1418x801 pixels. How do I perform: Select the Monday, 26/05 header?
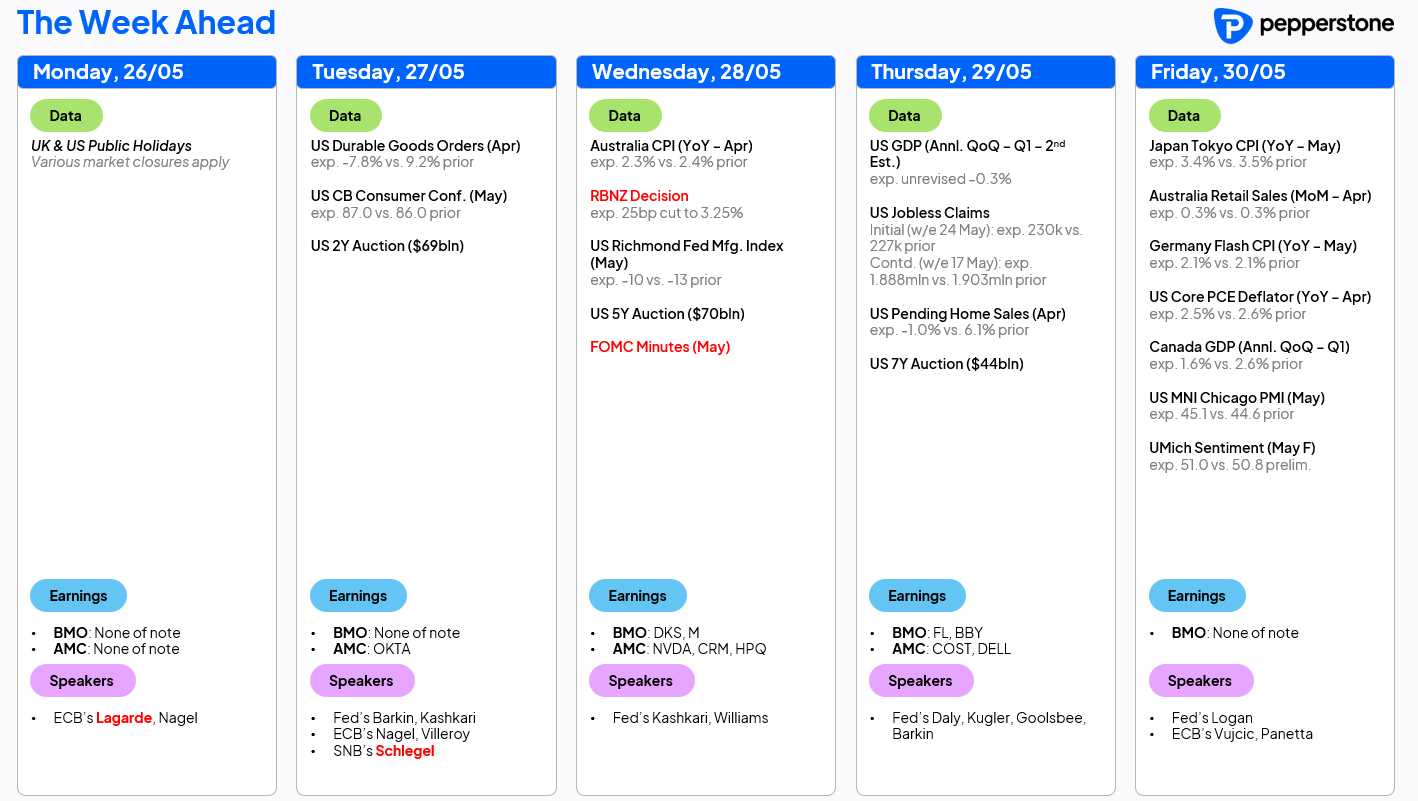coord(147,72)
